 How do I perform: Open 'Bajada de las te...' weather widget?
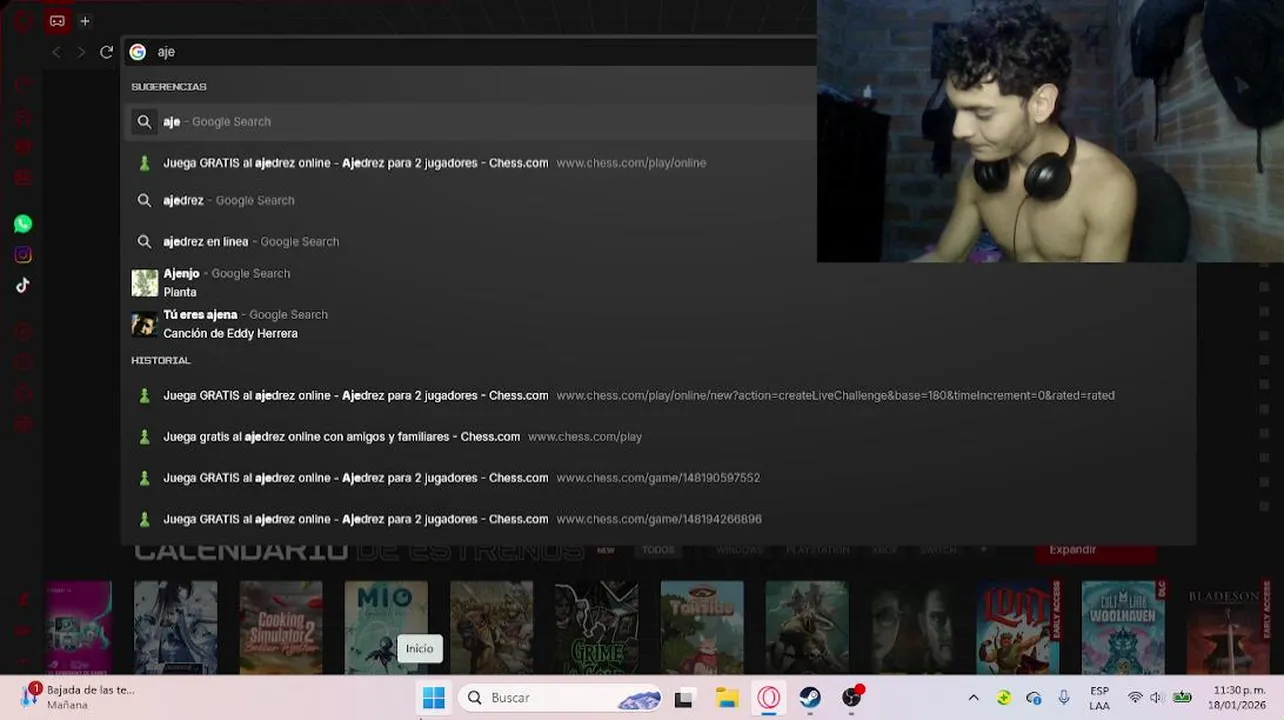click(x=78, y=698)
